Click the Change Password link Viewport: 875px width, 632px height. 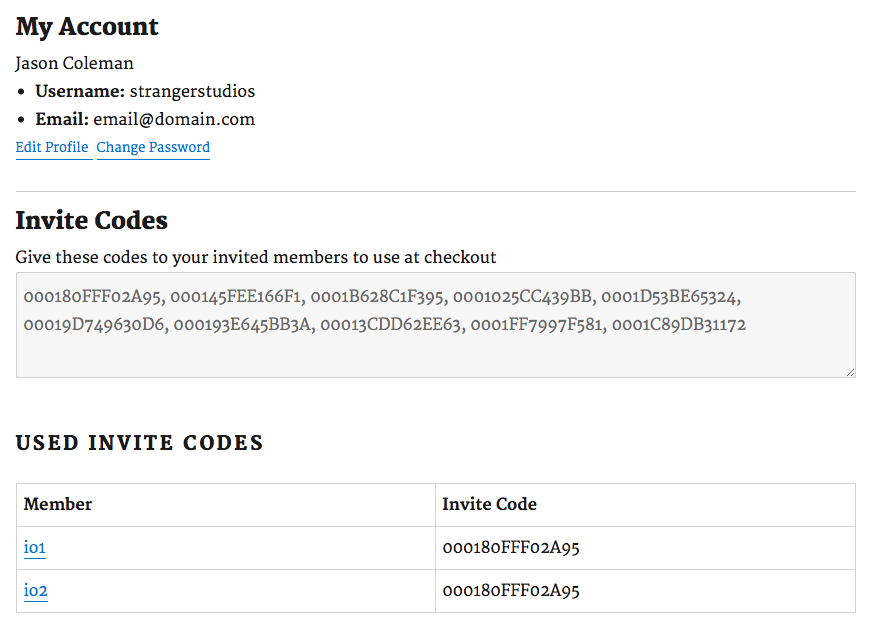153,147
